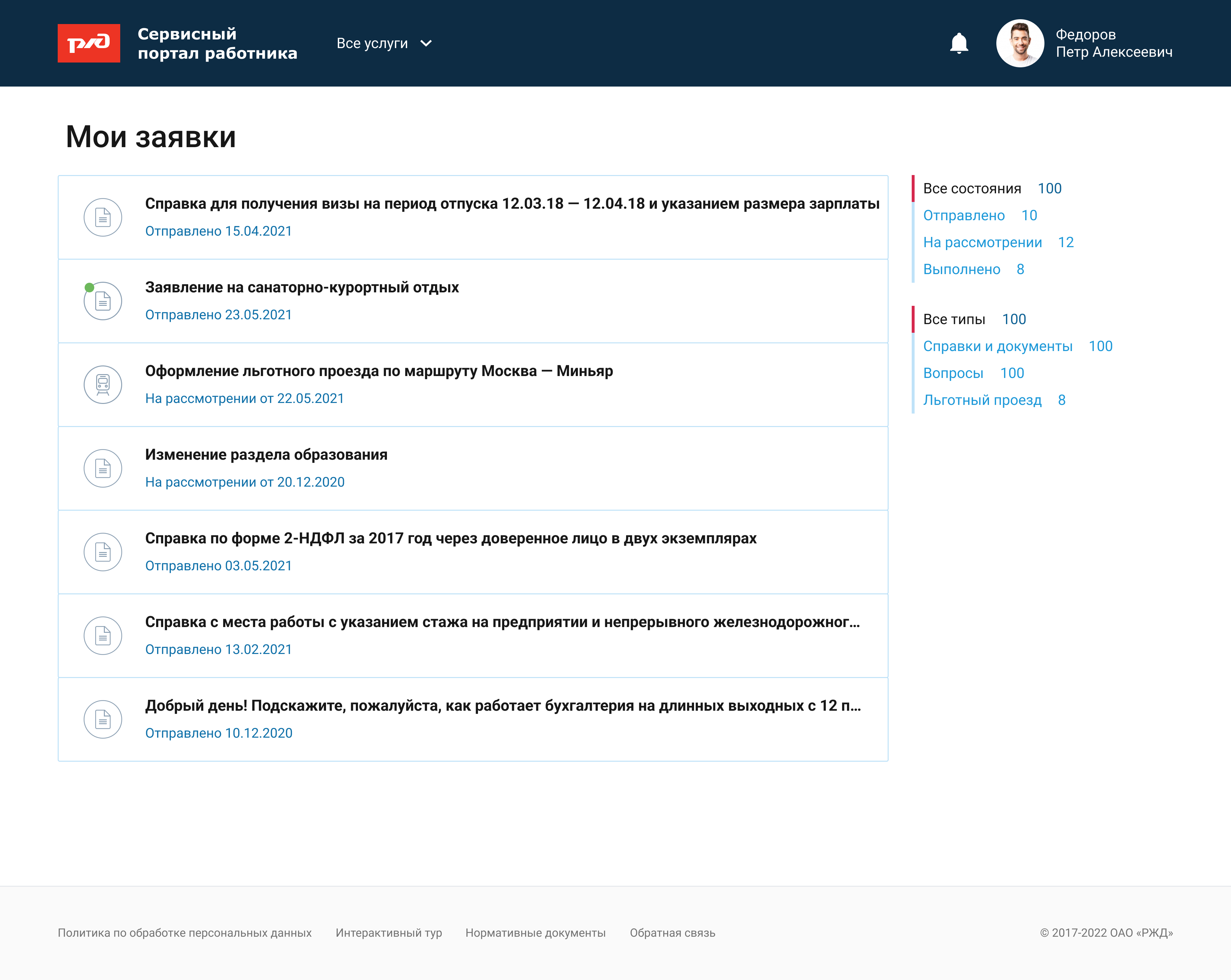Open 'Интерактивный тур' footer link
Viewport: 1231px width, 980px height.
tap(388, 933)
